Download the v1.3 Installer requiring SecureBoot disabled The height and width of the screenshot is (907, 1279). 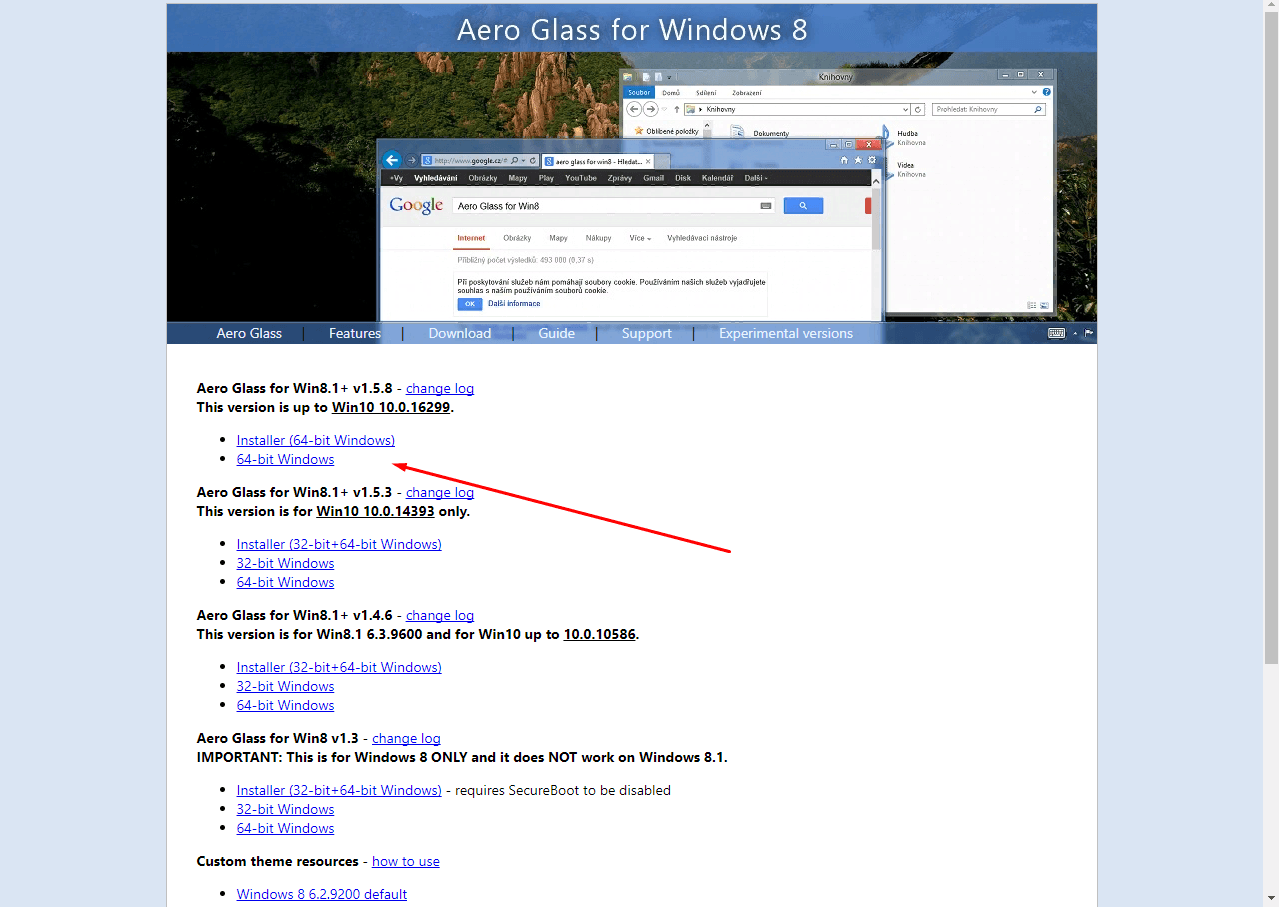339,790
